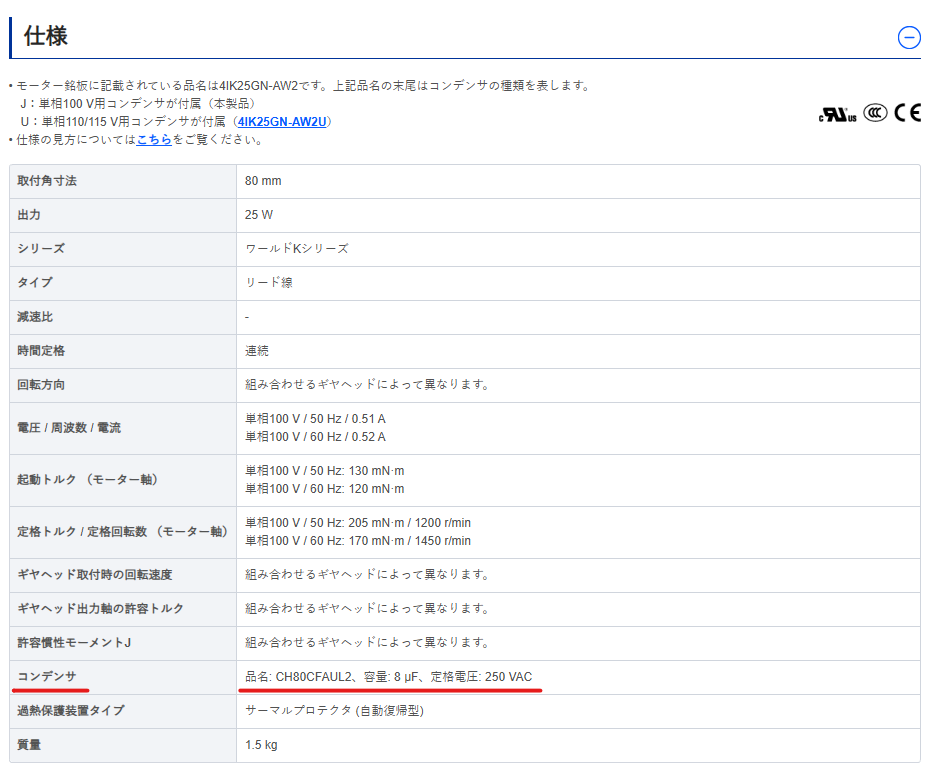Select the シリーズ row label
The width and height of the screenshot is (936, 770).
41,249
